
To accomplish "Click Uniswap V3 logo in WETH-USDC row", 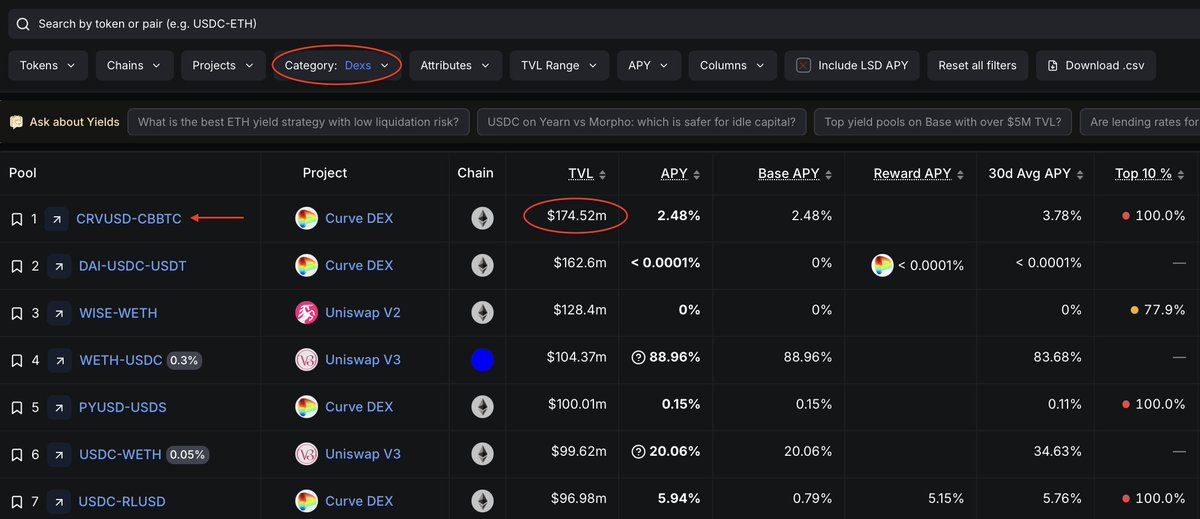I will tap(307, 360).
